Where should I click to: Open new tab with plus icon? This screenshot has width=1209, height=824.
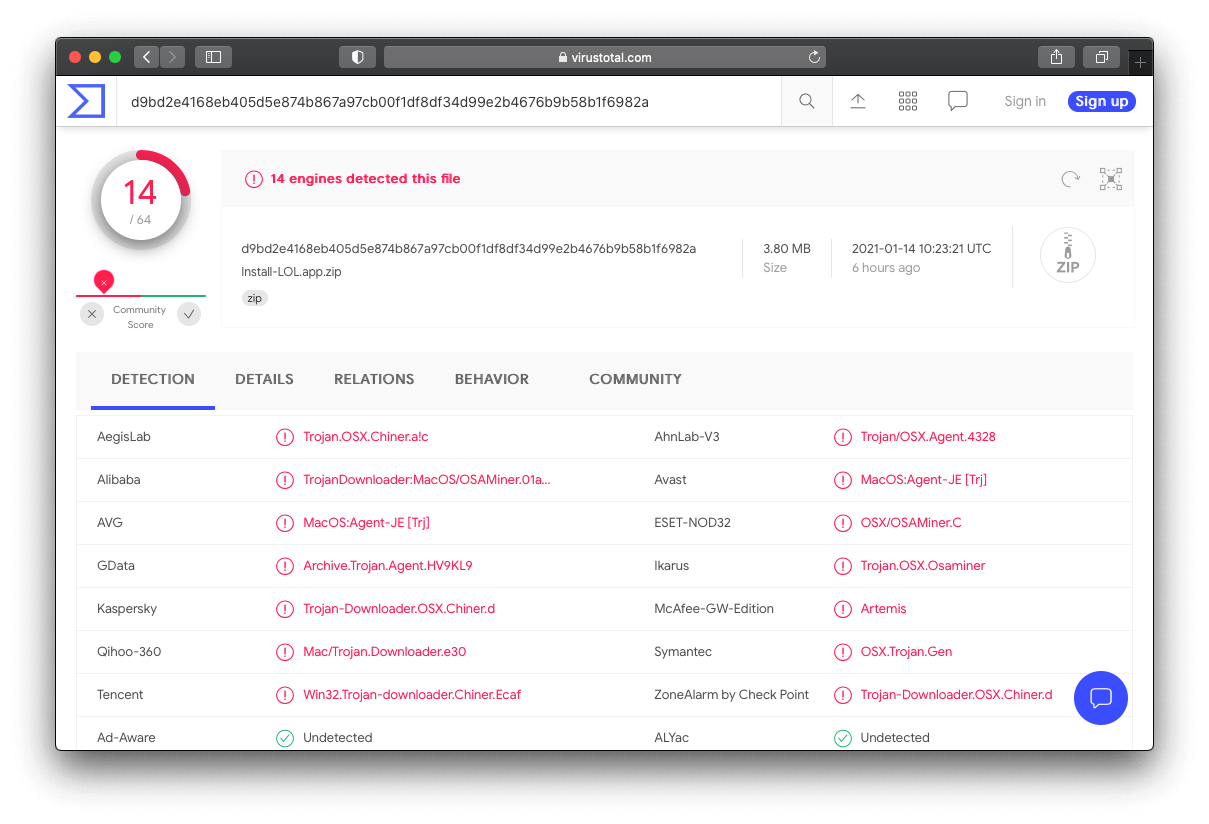[1140, 62]
